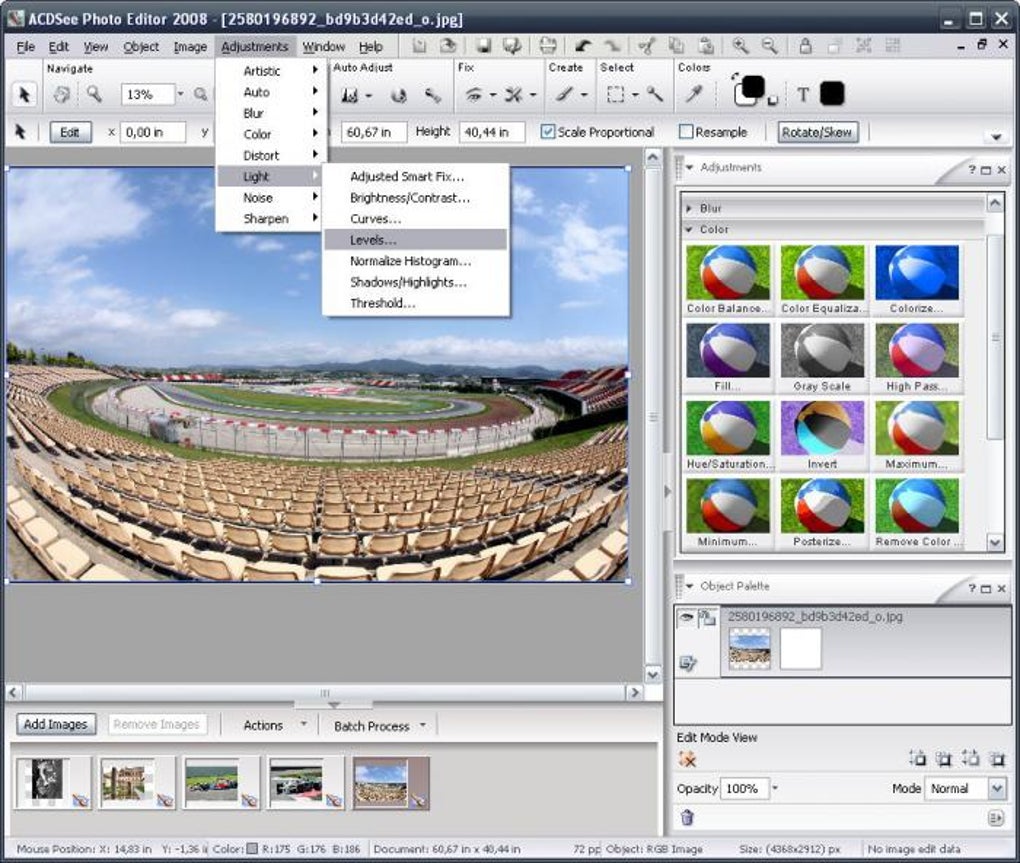The image size is (1020, 863).
Task: Select the Hand pan tool in Navigate
Action: 62,95
